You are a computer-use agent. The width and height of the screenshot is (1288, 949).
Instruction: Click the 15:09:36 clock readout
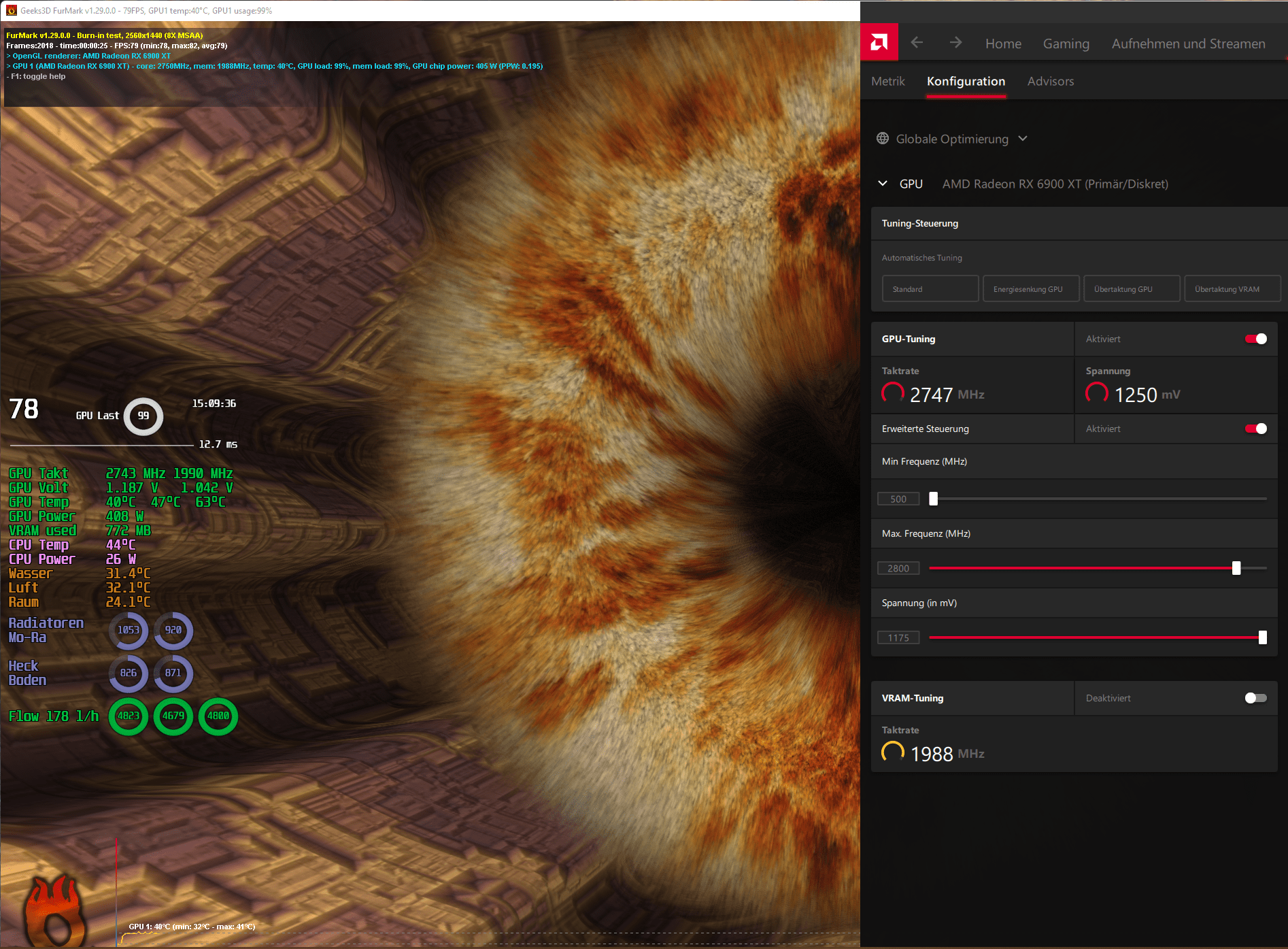214,403
